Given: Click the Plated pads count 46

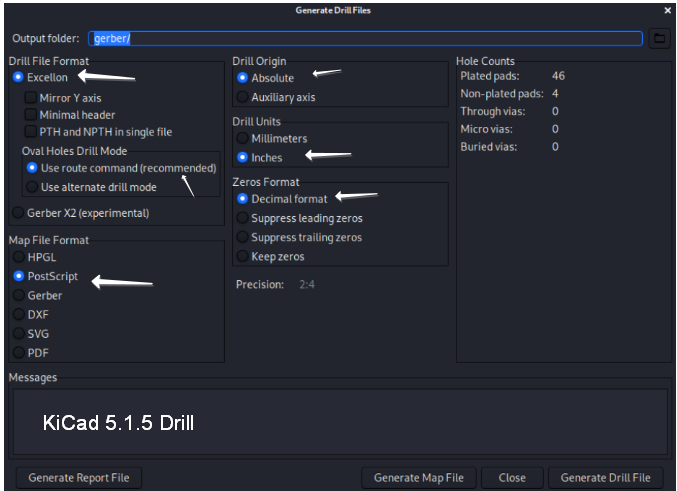Looking at the screenshot, I should [x=558, y=76].
